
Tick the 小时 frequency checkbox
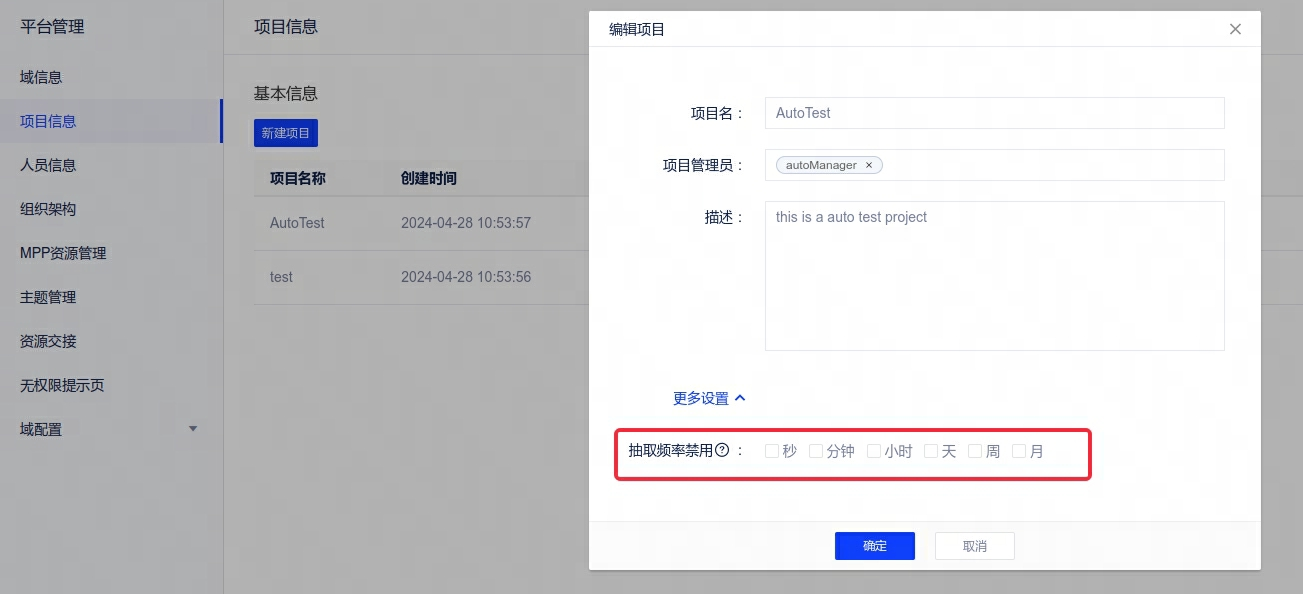pyautogui.click(x=874, y=451)
